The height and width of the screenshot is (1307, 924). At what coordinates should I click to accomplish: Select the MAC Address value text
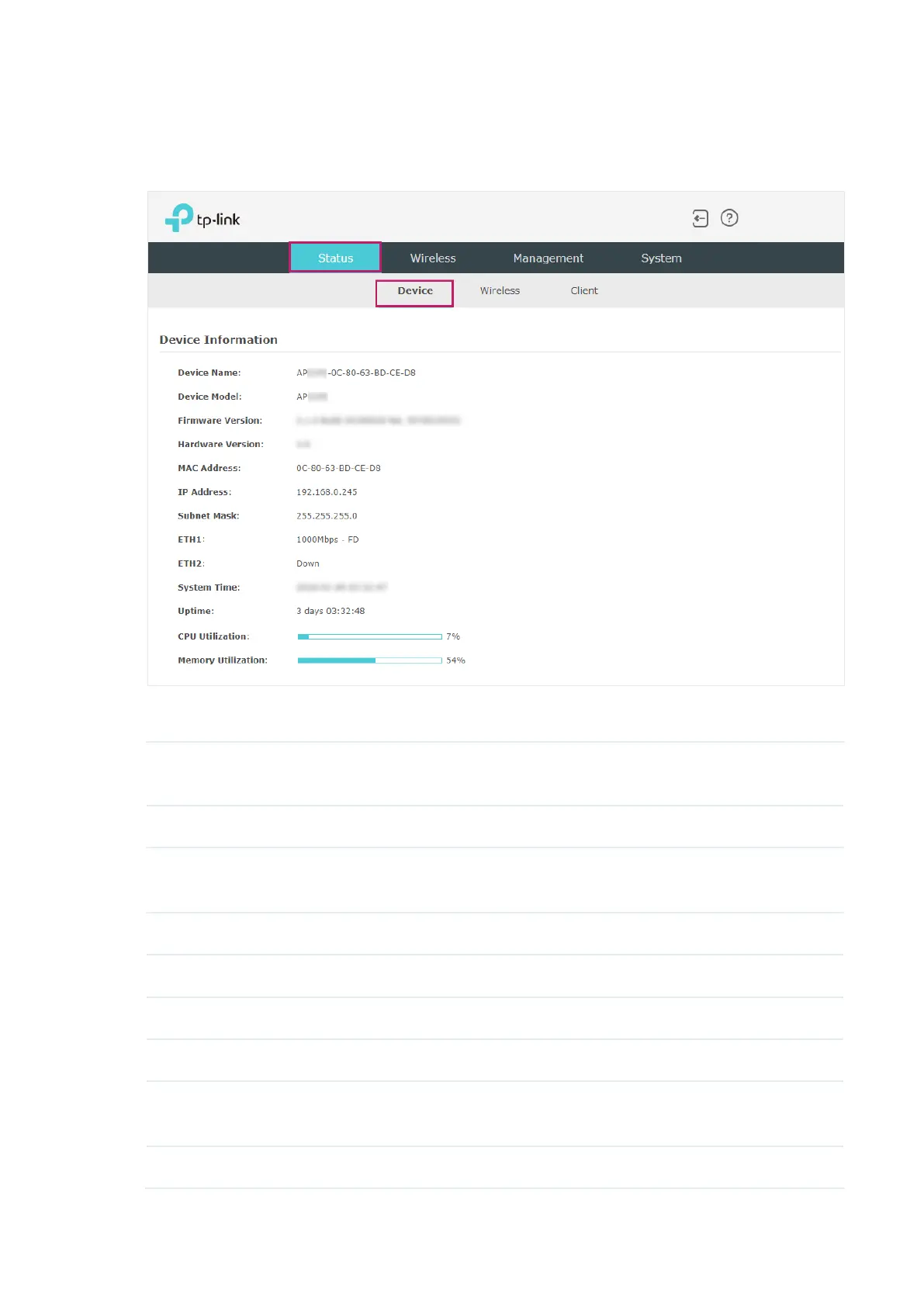click(x=338, y=468)
